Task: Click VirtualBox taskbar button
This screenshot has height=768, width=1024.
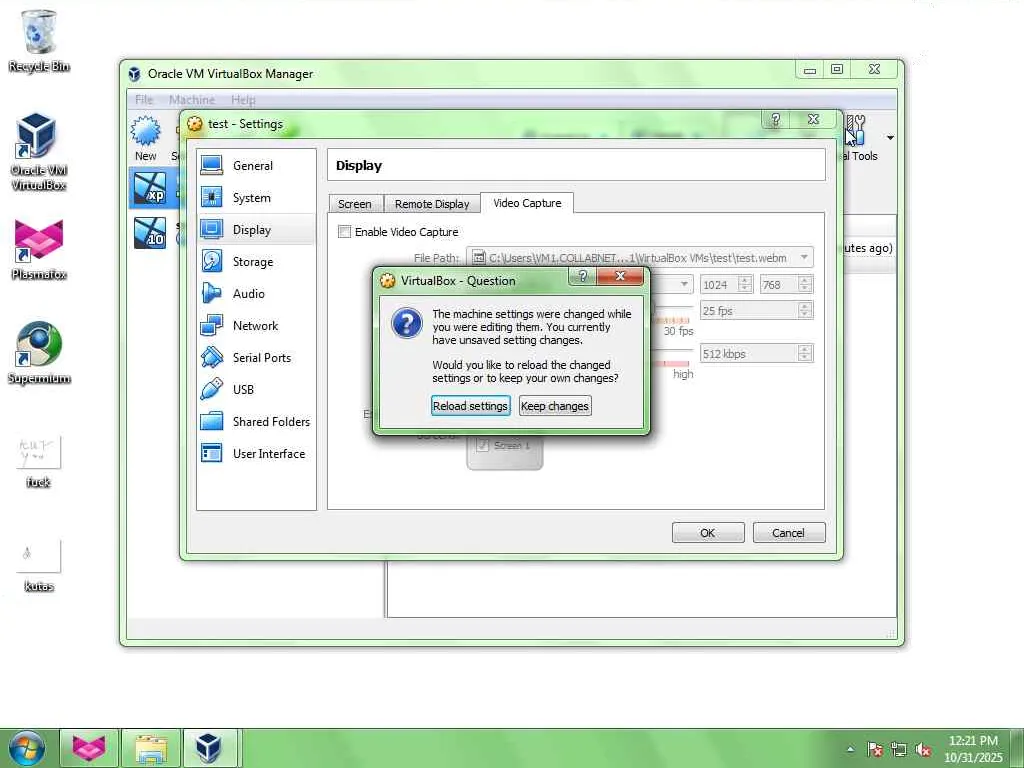Action: 212,748
